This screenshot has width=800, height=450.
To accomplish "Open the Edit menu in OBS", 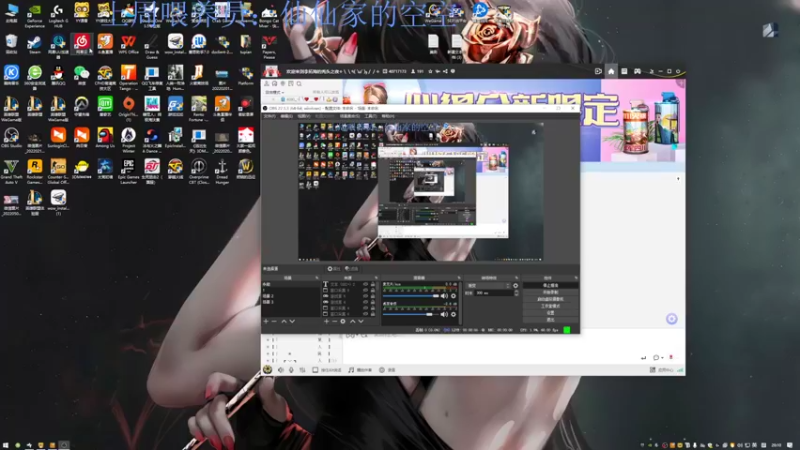I will click(x=286, y=116).
